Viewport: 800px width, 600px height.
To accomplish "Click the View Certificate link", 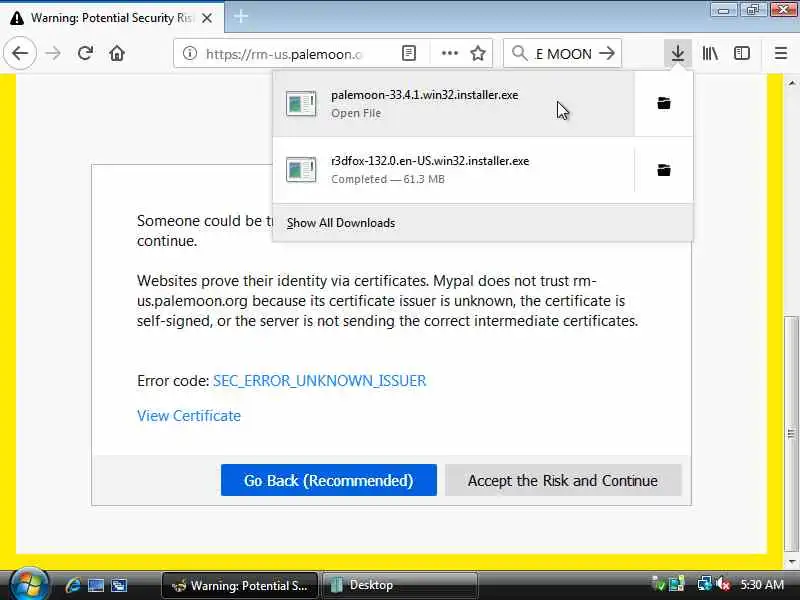I will (189, 416).
